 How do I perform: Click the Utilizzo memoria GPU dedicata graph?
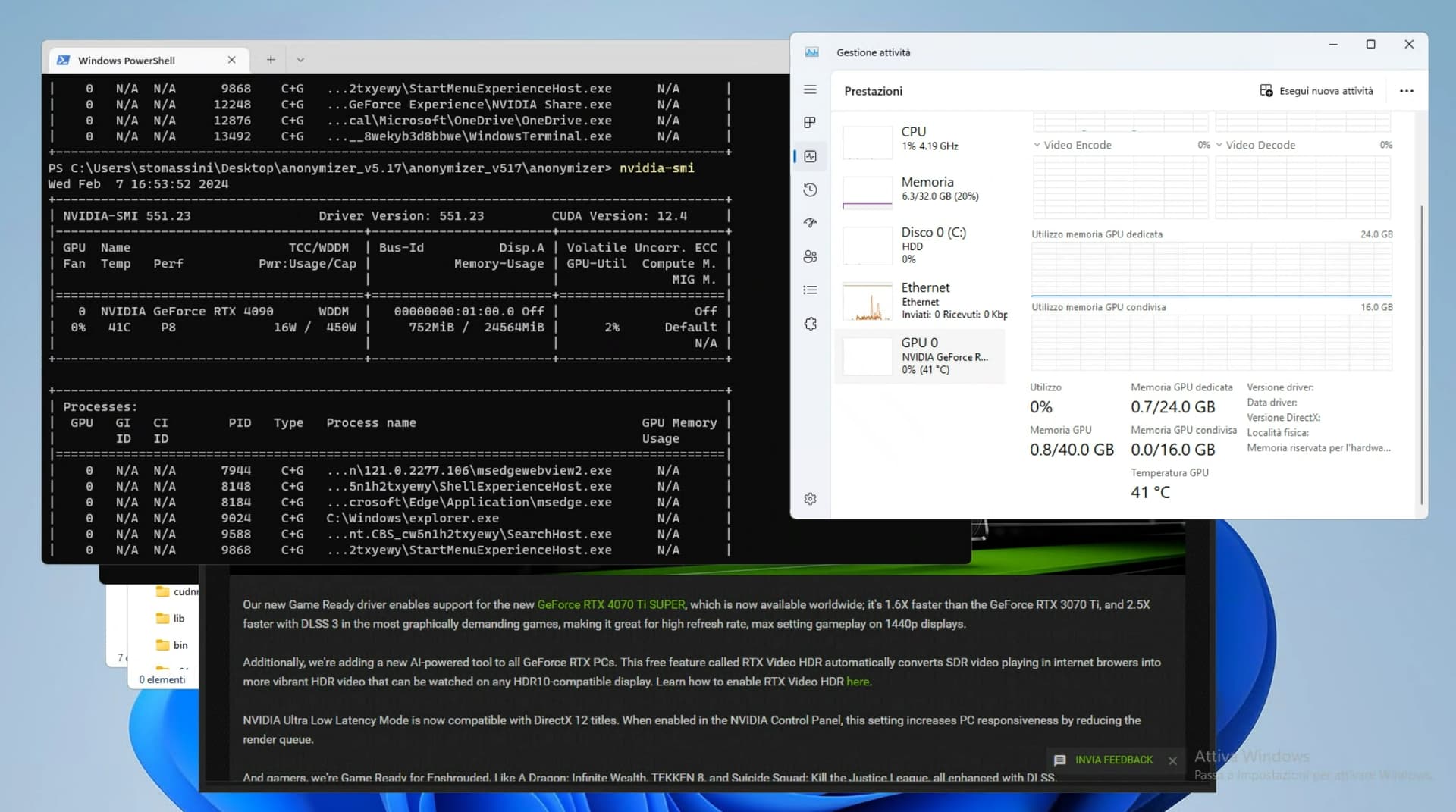[1211, 269]
